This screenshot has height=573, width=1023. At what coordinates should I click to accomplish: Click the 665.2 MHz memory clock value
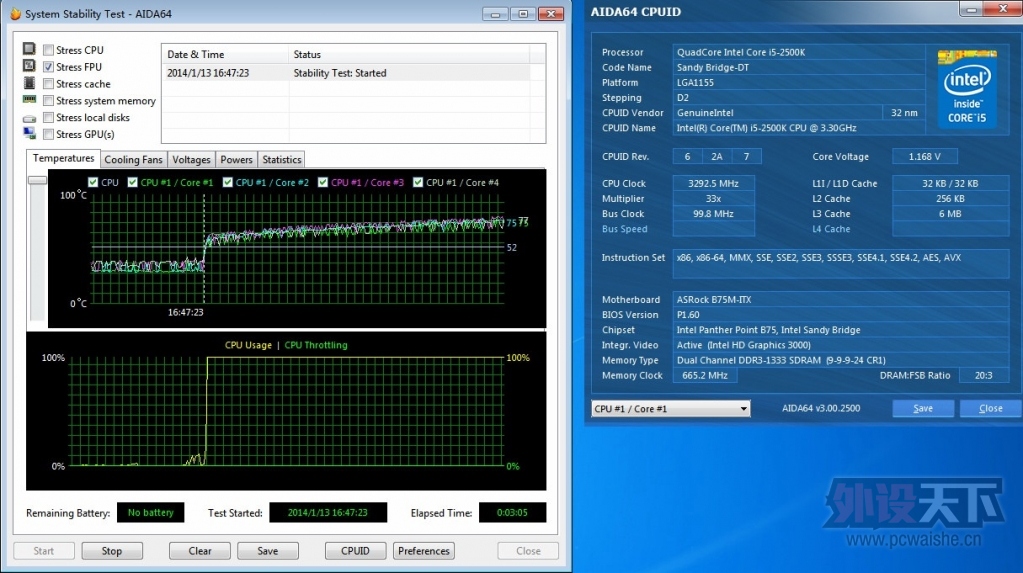point(705,375)
